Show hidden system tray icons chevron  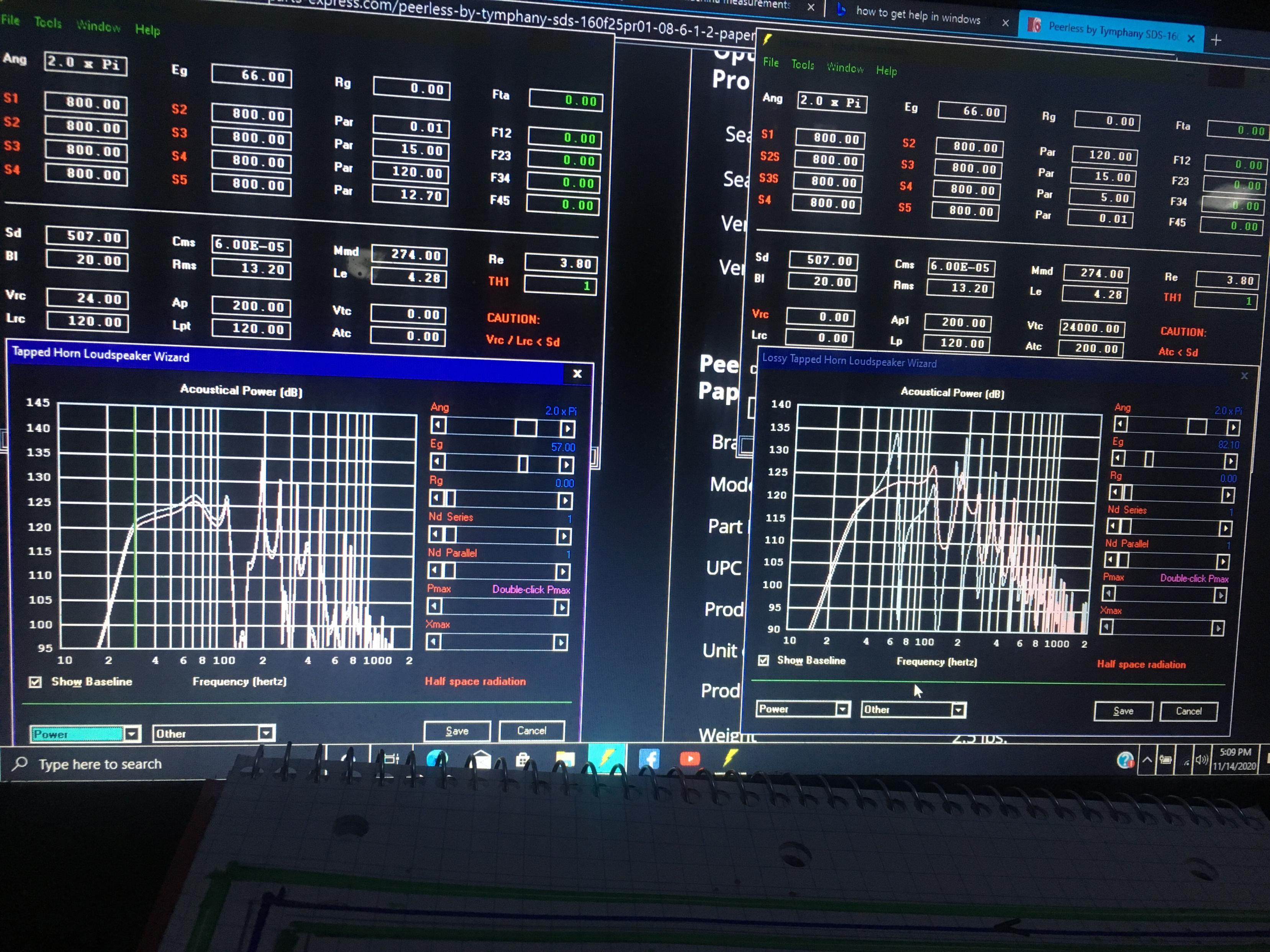point(1147,760)
